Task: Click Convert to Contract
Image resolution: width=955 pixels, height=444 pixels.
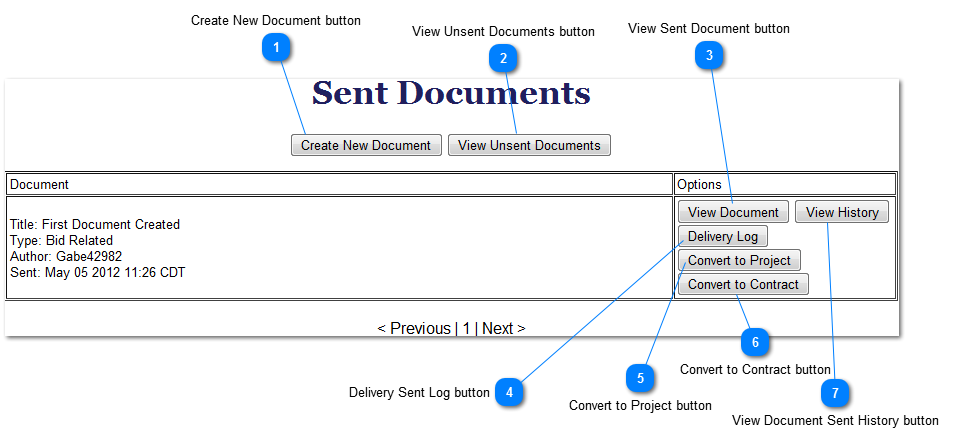Action: [743, 284]
